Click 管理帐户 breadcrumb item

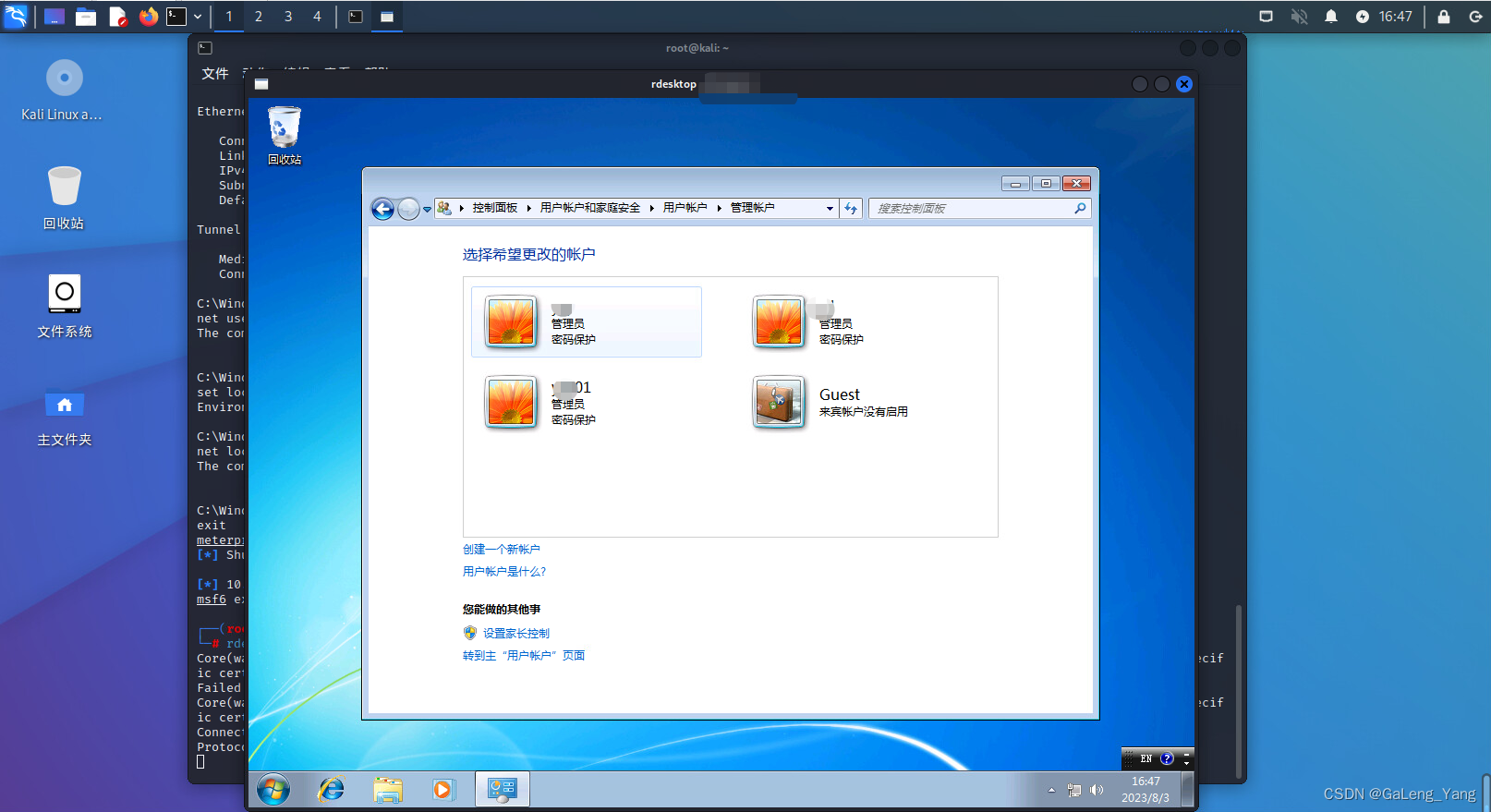(x=753, y=208)
